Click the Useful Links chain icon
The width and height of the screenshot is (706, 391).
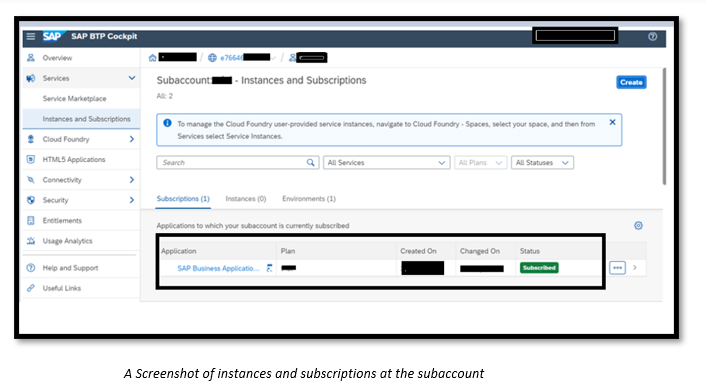pos(31,288)
